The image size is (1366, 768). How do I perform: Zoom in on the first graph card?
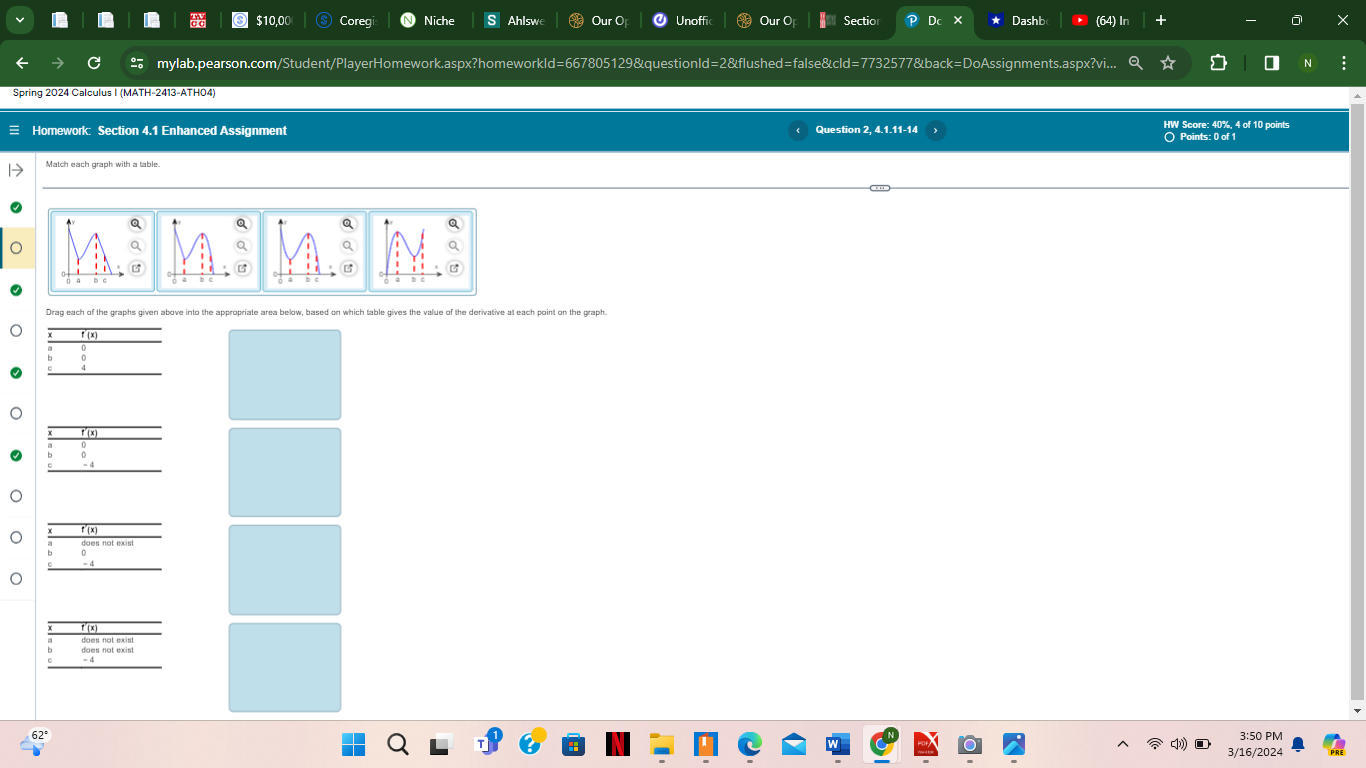[136, 224]
